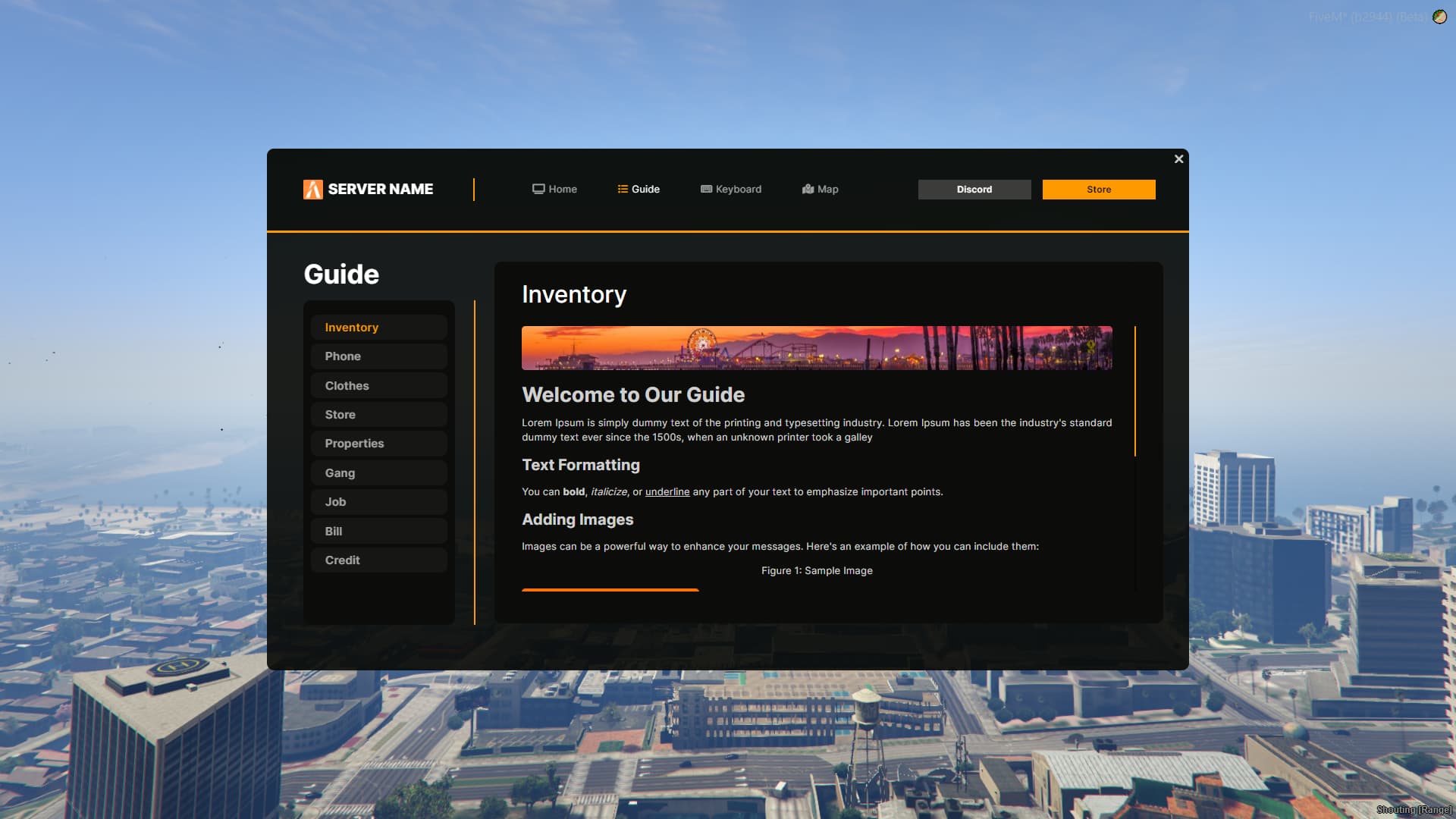The image size is (1456, 819).
Task: Open the Bill guide section
Action: coord(378,532)
